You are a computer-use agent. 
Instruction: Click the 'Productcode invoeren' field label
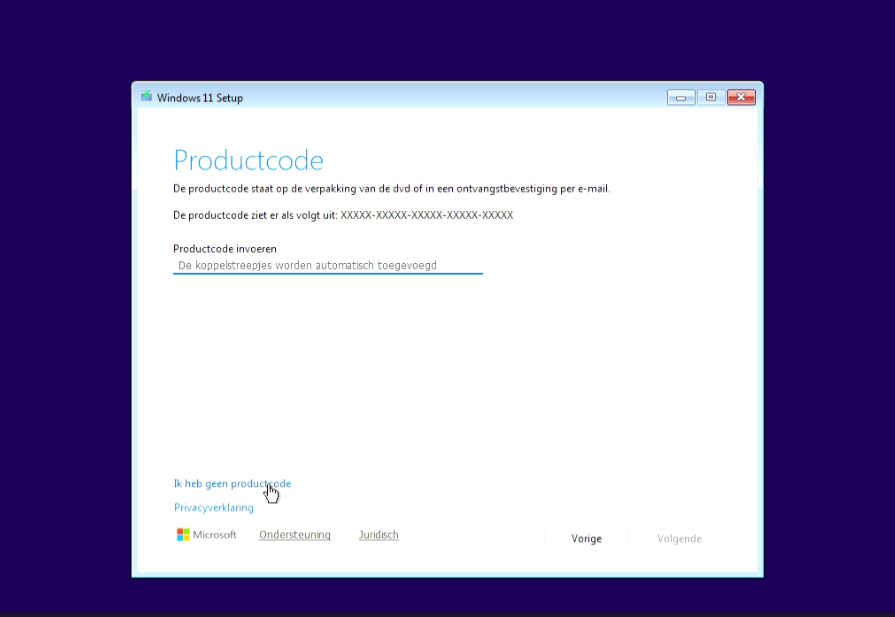tap(225, 249)
